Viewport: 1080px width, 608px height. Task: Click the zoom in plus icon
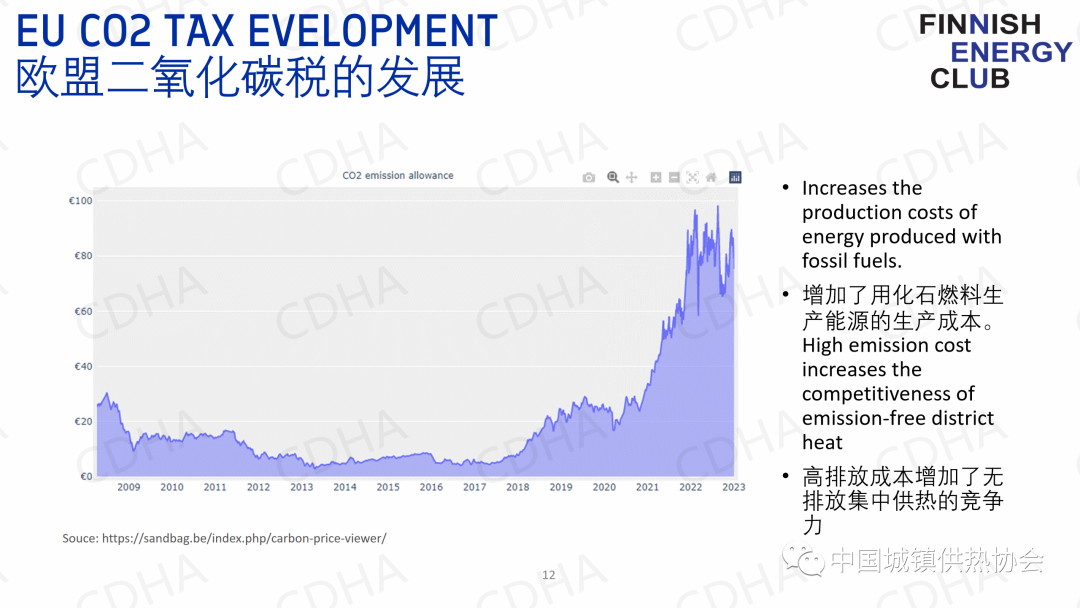pos(656,177)
